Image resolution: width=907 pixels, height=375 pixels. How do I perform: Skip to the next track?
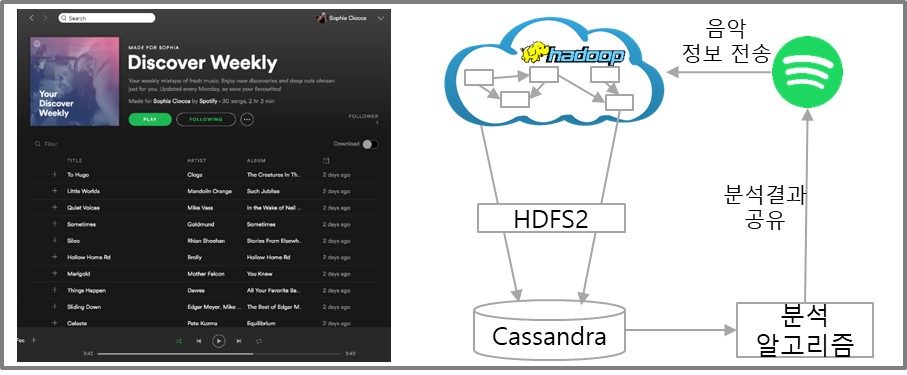(x=238, y=341)
